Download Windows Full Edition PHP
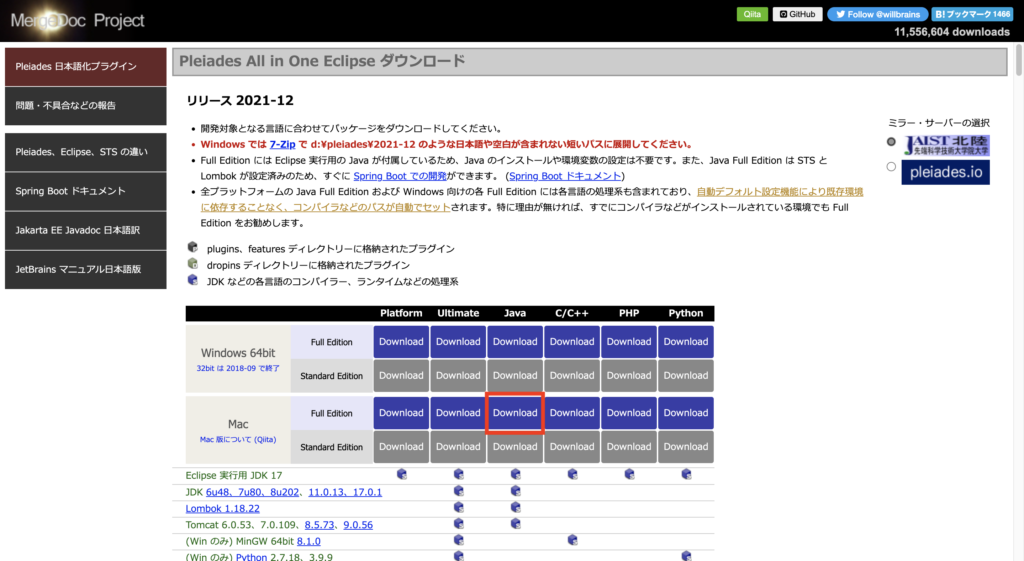Image resolution: width=1024 pixels, height=561 pixels. (629, 342)
